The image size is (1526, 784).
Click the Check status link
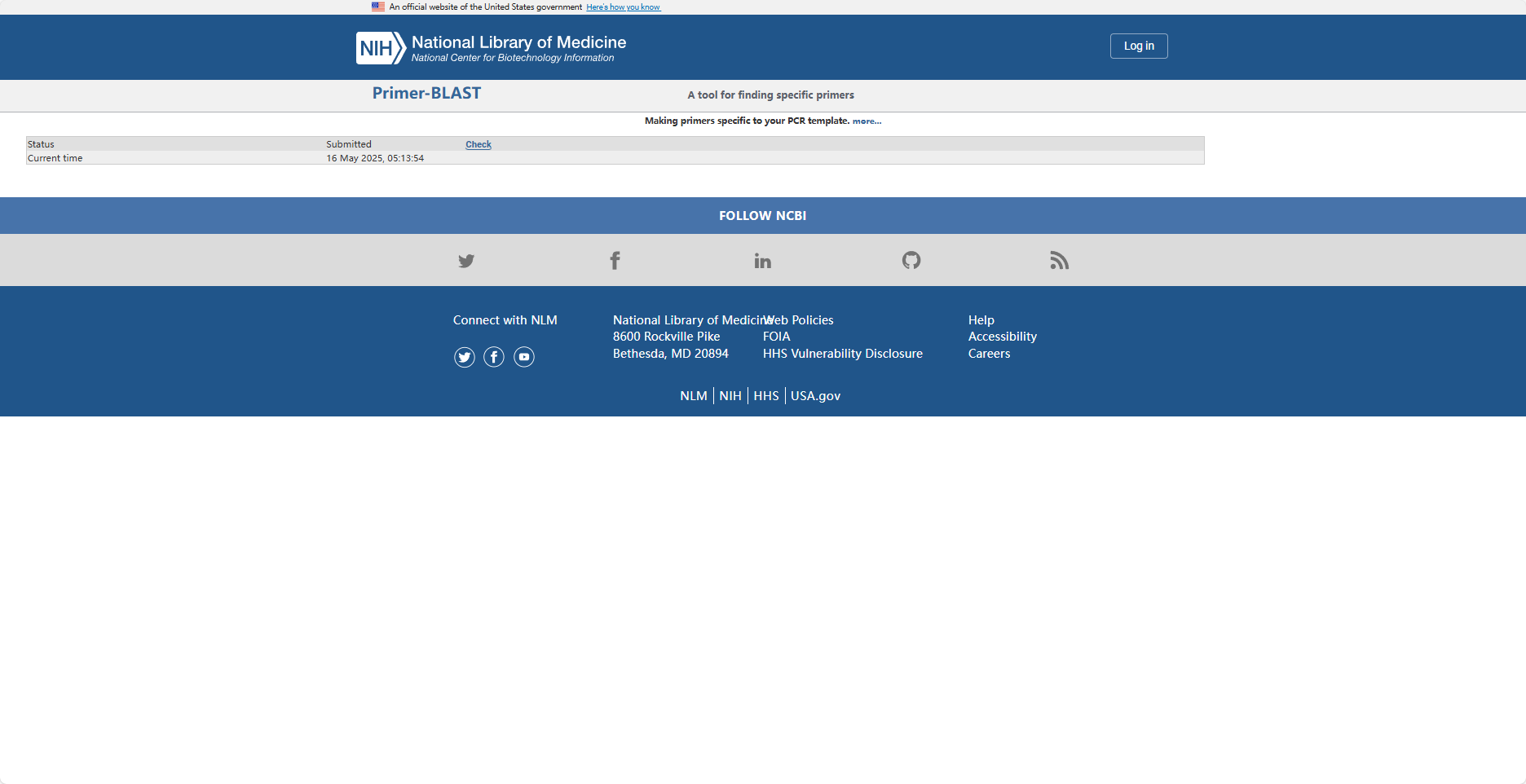tap(479, 144)
